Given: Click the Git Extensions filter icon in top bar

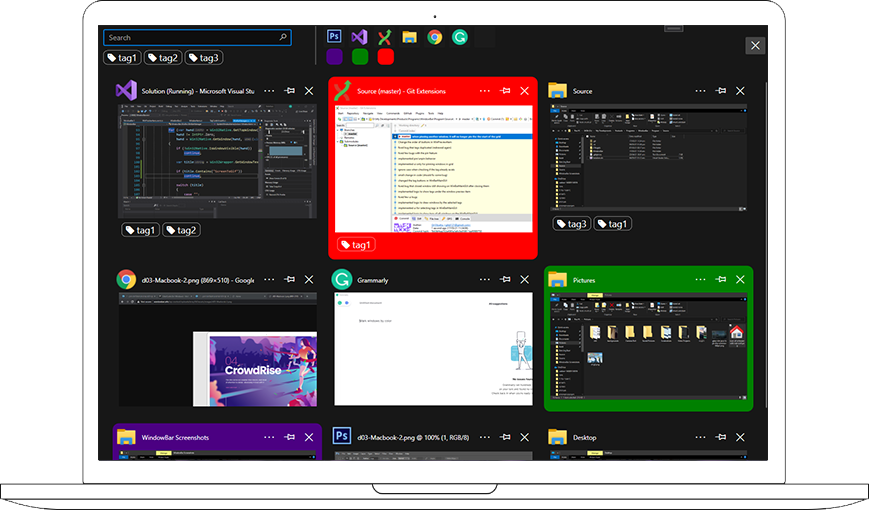Looking at the screenshot, I should (x=384, y=37).
